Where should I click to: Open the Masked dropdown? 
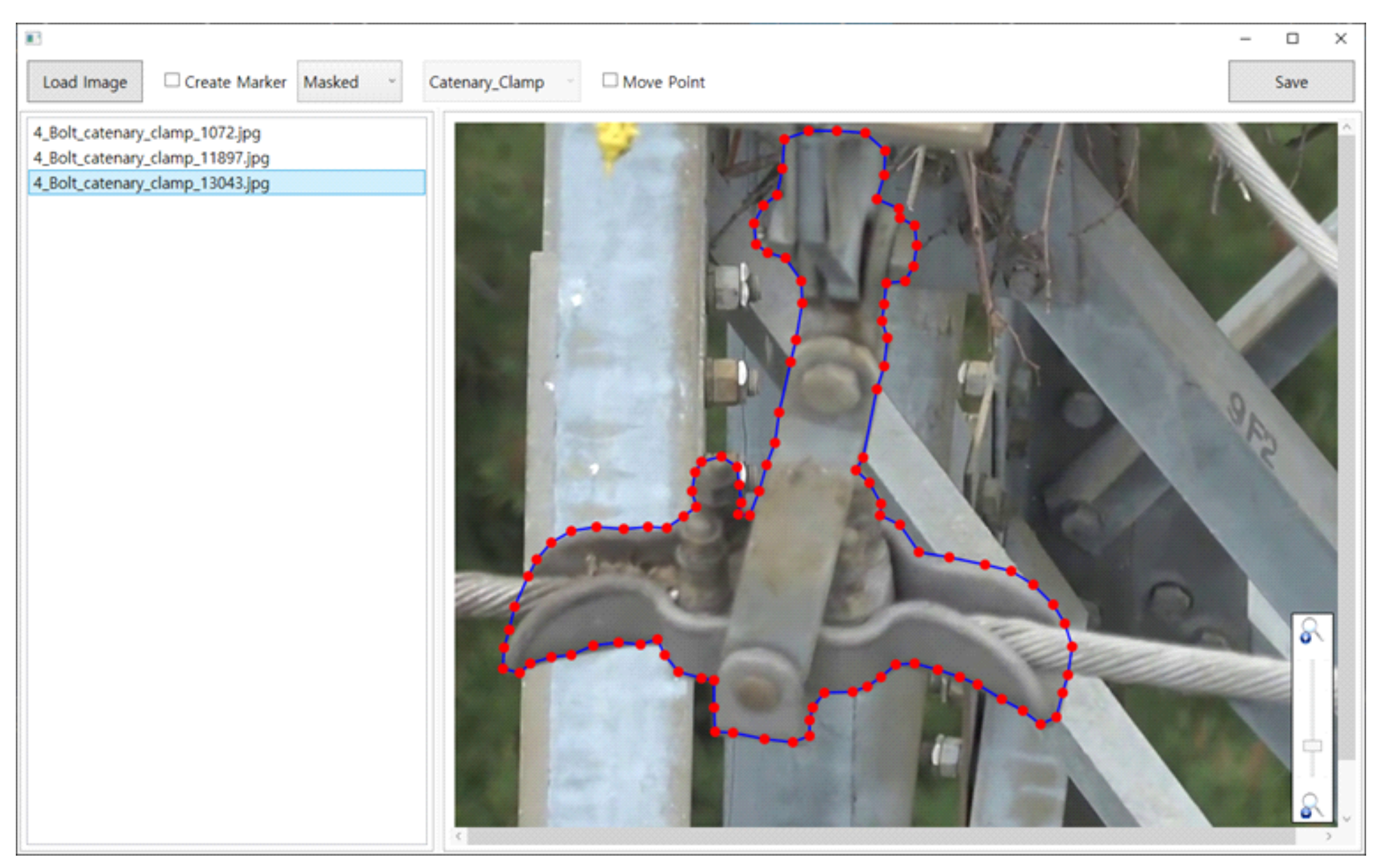(x=349, y=82)
